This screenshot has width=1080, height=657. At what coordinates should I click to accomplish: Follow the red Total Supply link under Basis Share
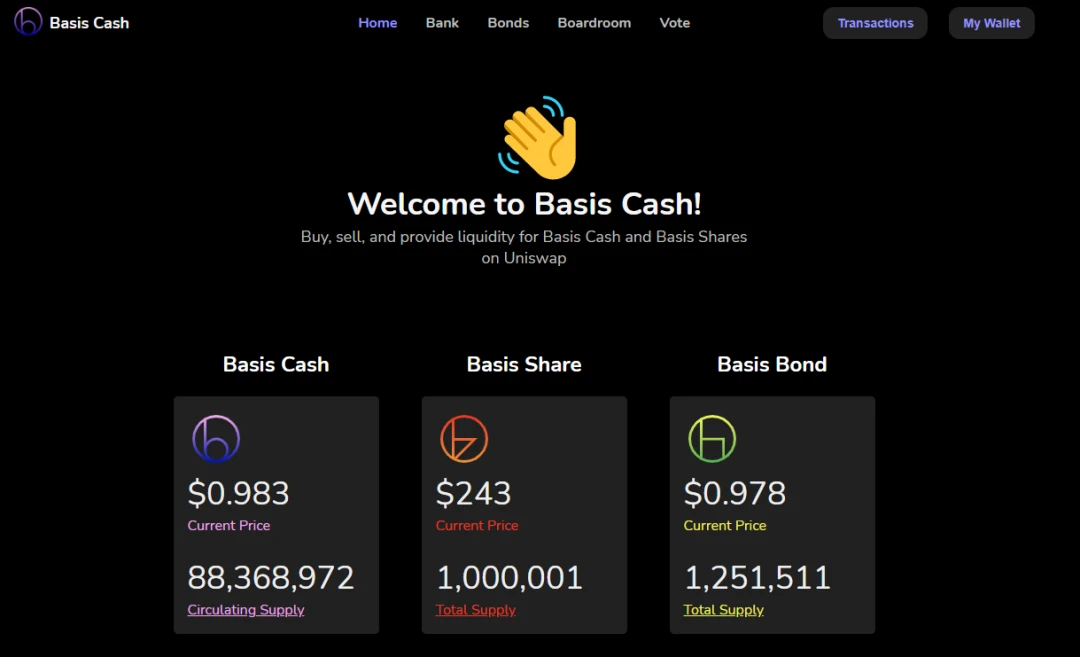tap(475, 610)
